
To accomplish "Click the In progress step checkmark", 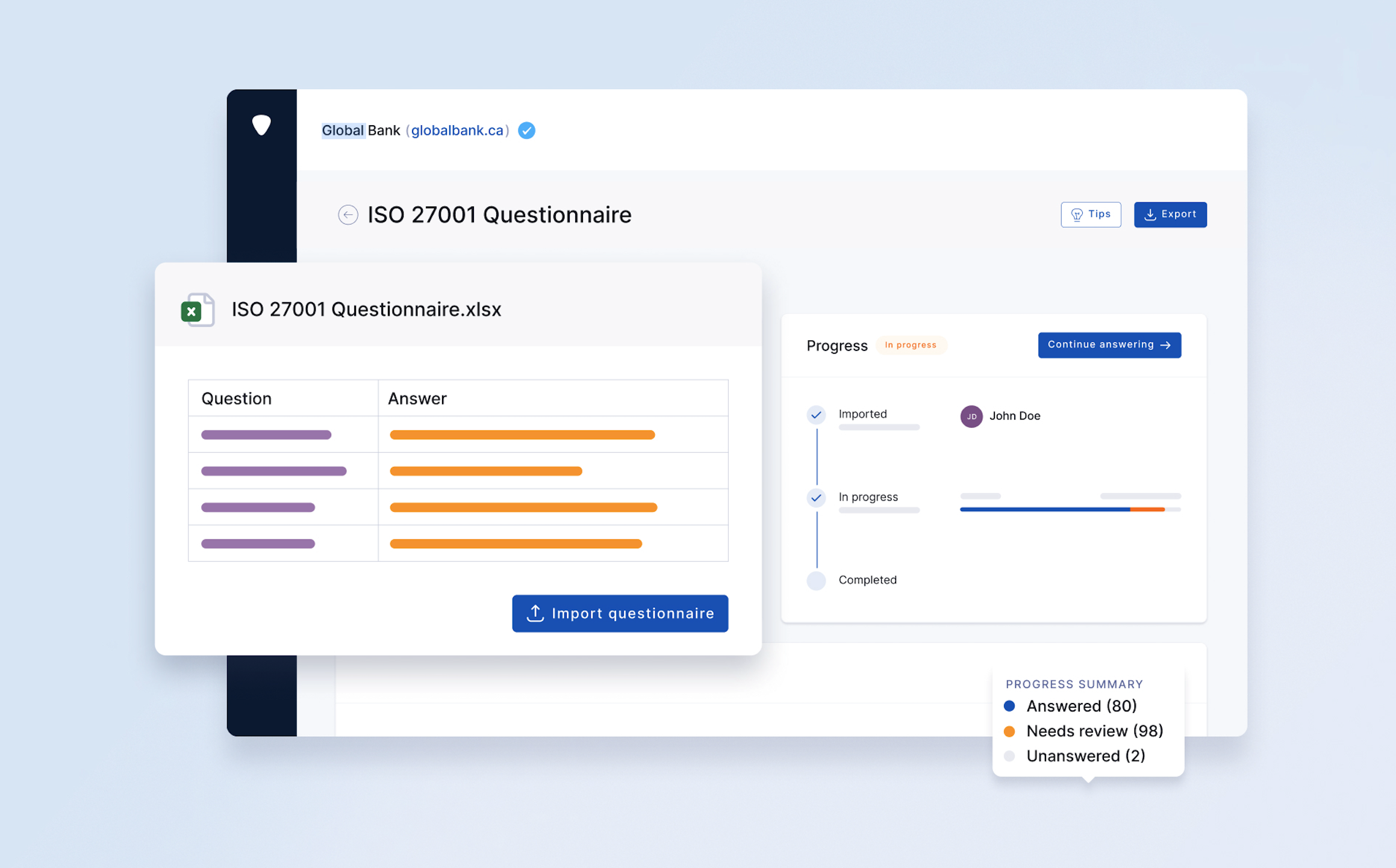I will pos(816,498).
